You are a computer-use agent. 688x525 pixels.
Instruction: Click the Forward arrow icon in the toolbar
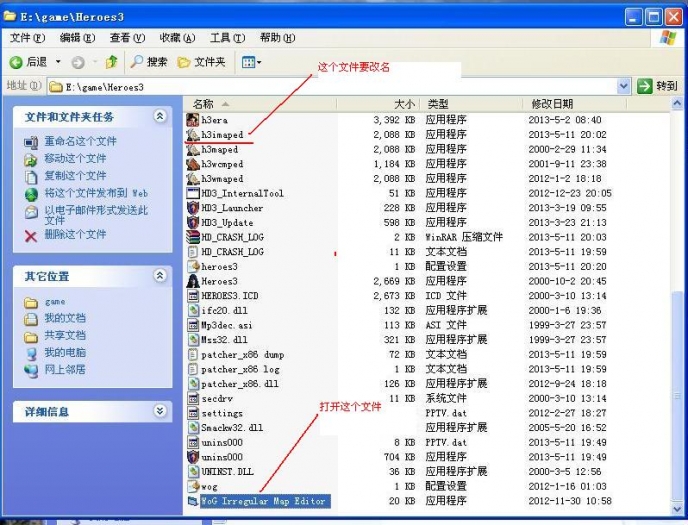(x=78, y=63)
